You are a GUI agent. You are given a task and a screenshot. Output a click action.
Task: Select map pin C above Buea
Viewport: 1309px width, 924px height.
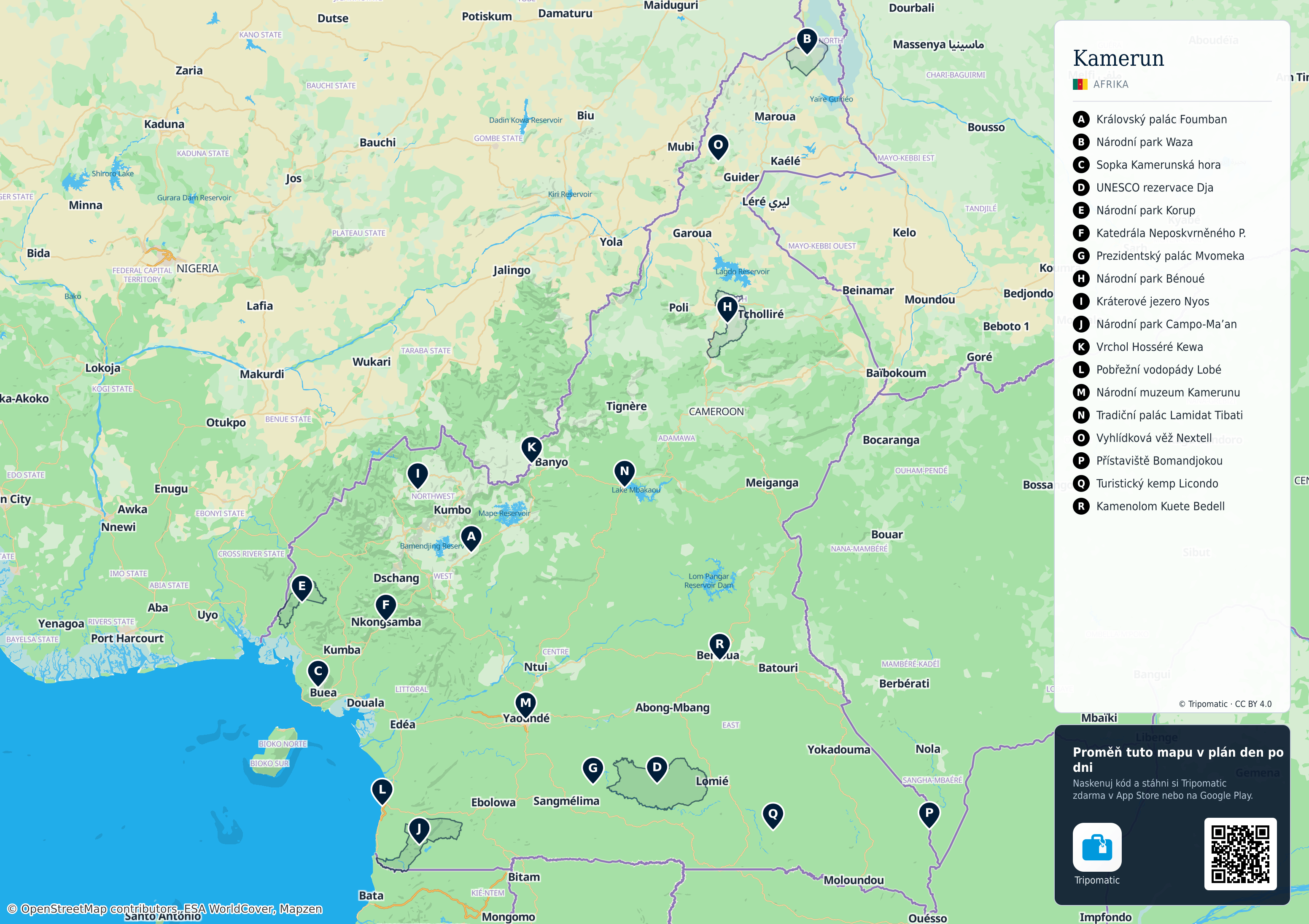point(318,673)
